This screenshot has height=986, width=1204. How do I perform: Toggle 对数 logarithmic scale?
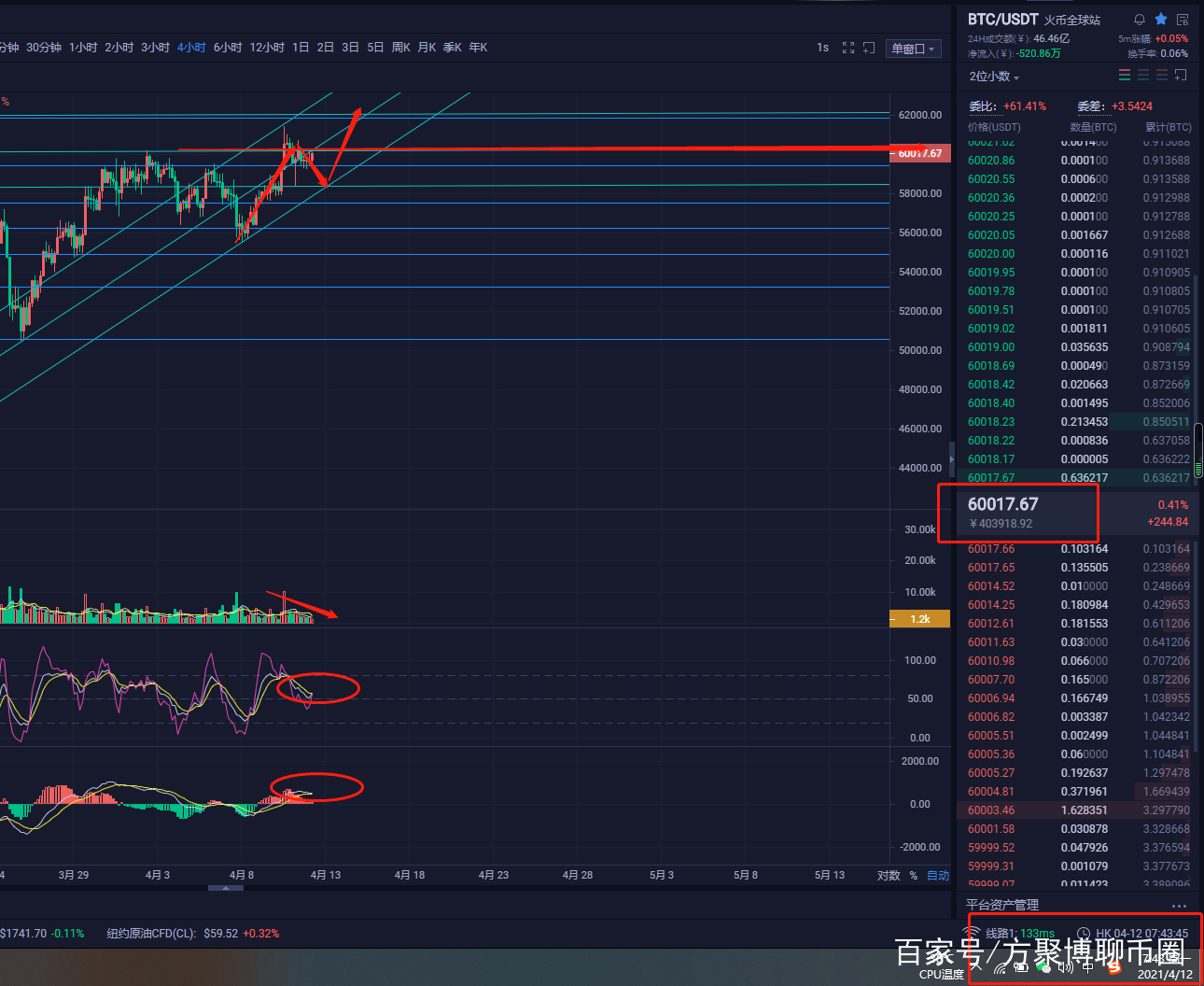(889, 876)
